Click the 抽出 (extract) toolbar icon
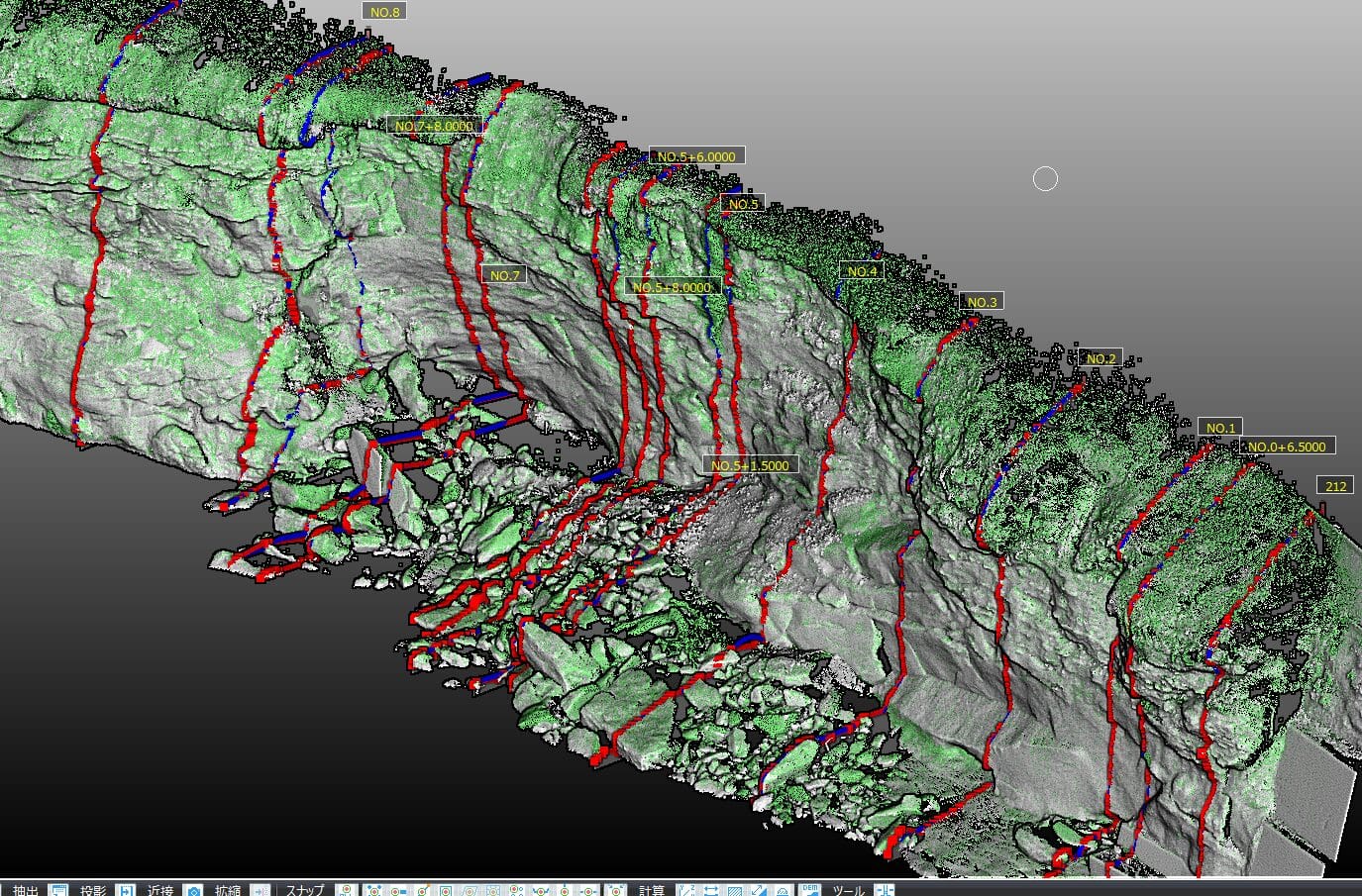The image size is (1362, 896). click(x=58, y=890)
